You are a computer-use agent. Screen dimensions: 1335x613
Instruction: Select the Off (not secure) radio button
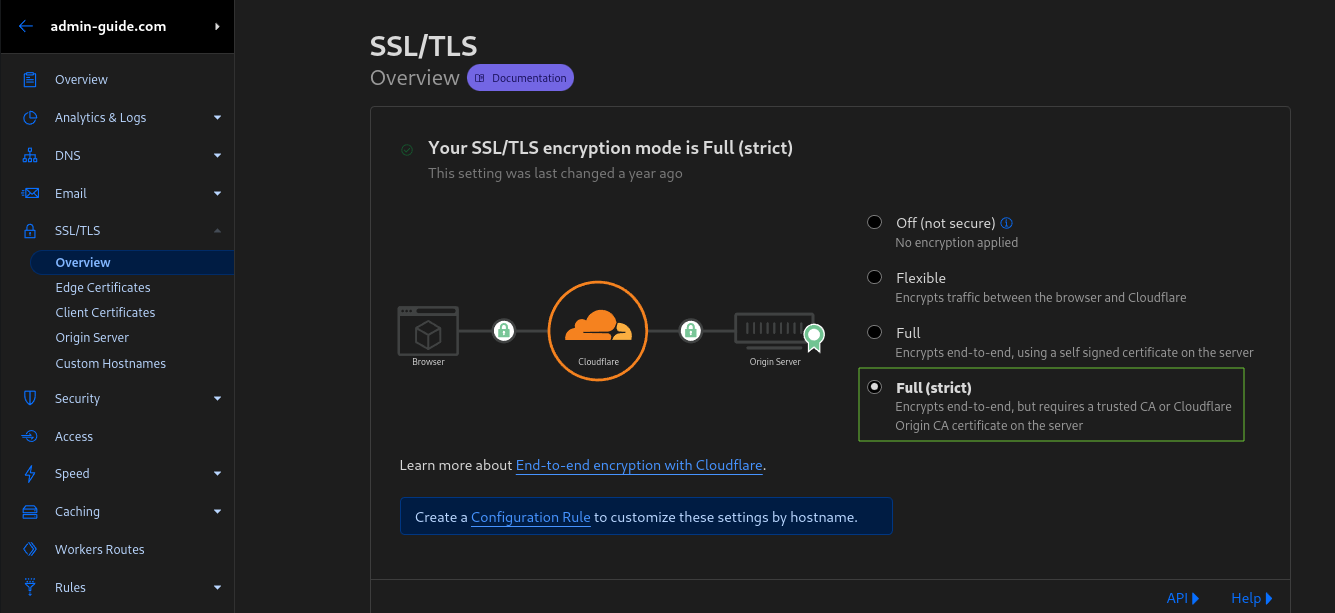point(875,222)
